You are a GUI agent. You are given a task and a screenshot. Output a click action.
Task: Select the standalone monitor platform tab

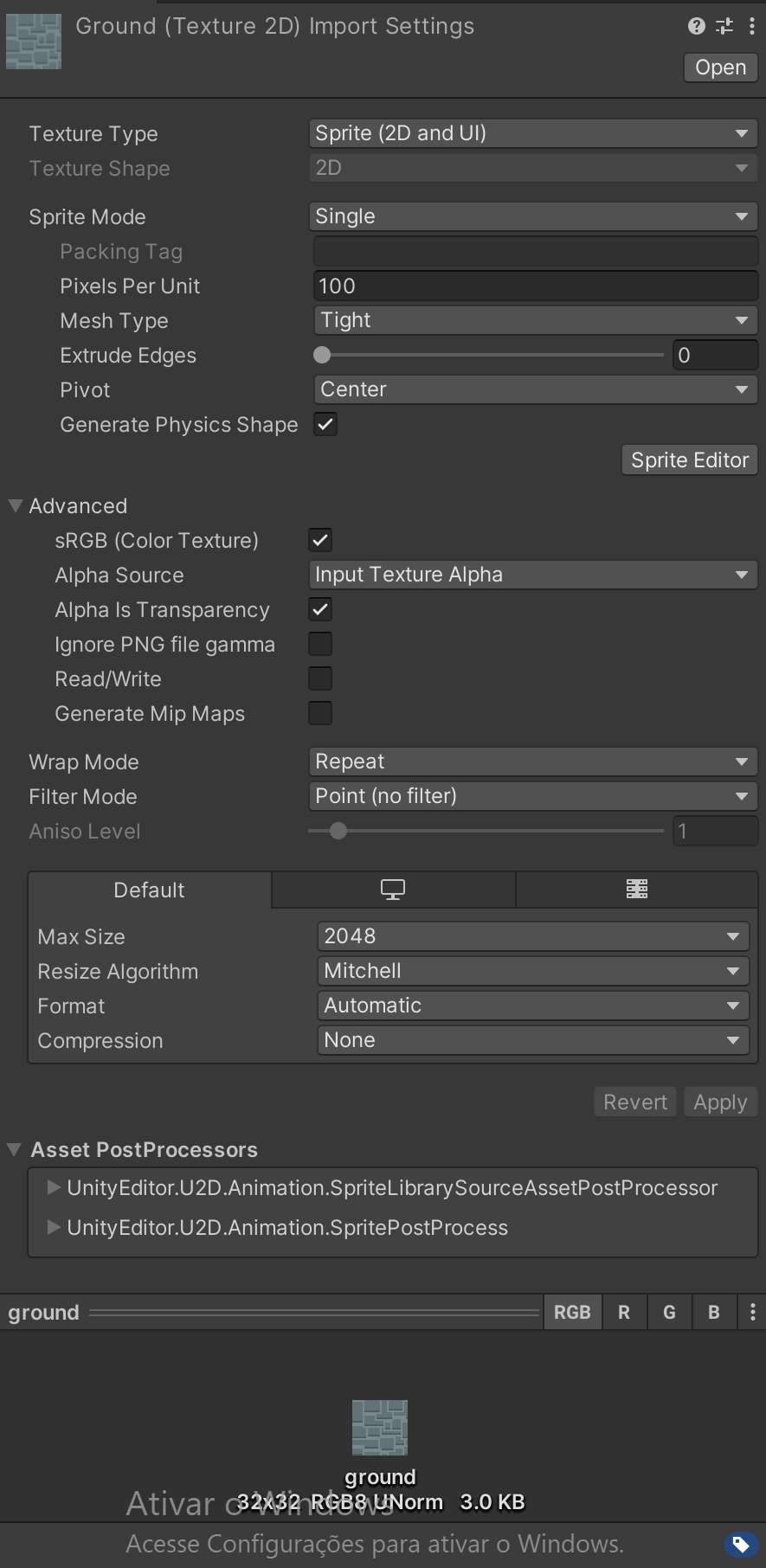pos(393,890)
